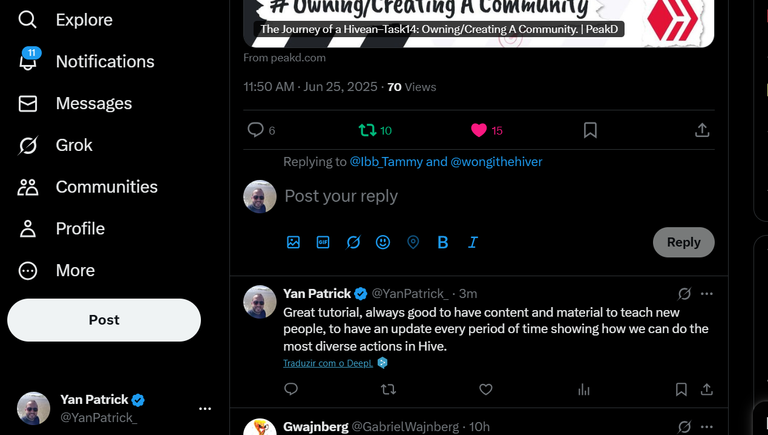
Task: Click the Traduzir com o DeepL link
Action: (x=328, y=363)
